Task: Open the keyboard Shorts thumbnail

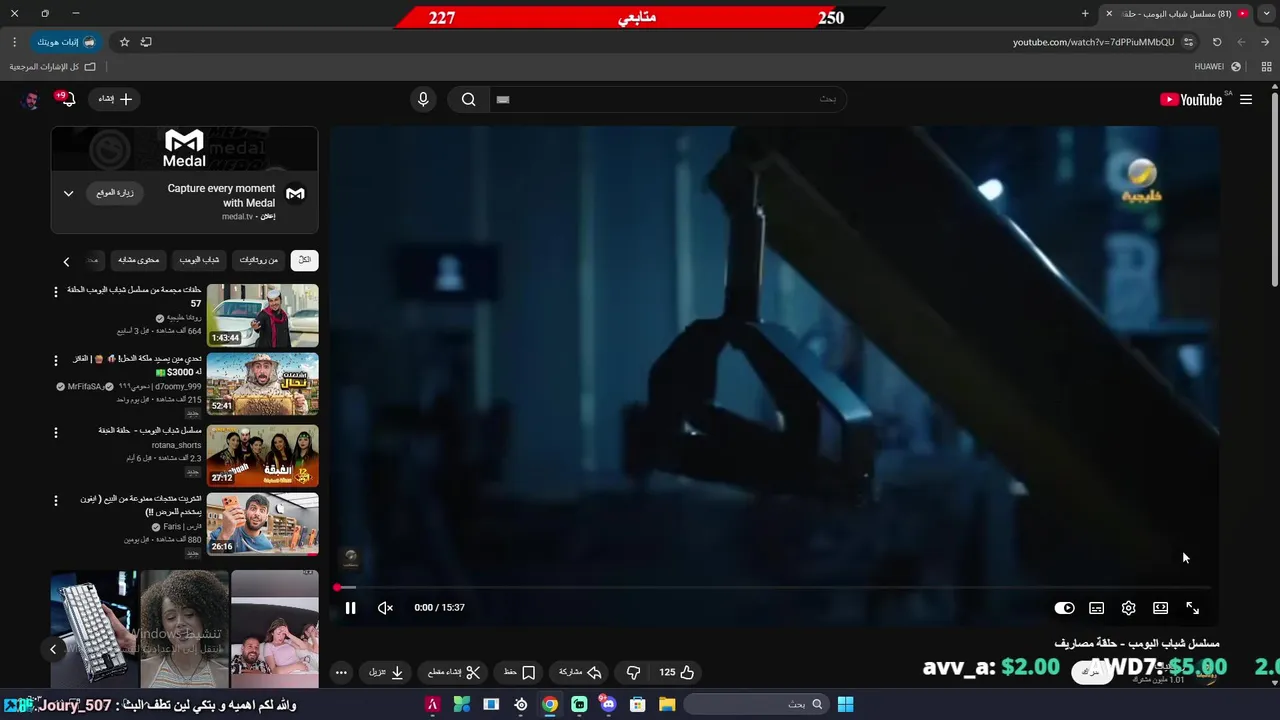Action: click(x=95, y=629)
